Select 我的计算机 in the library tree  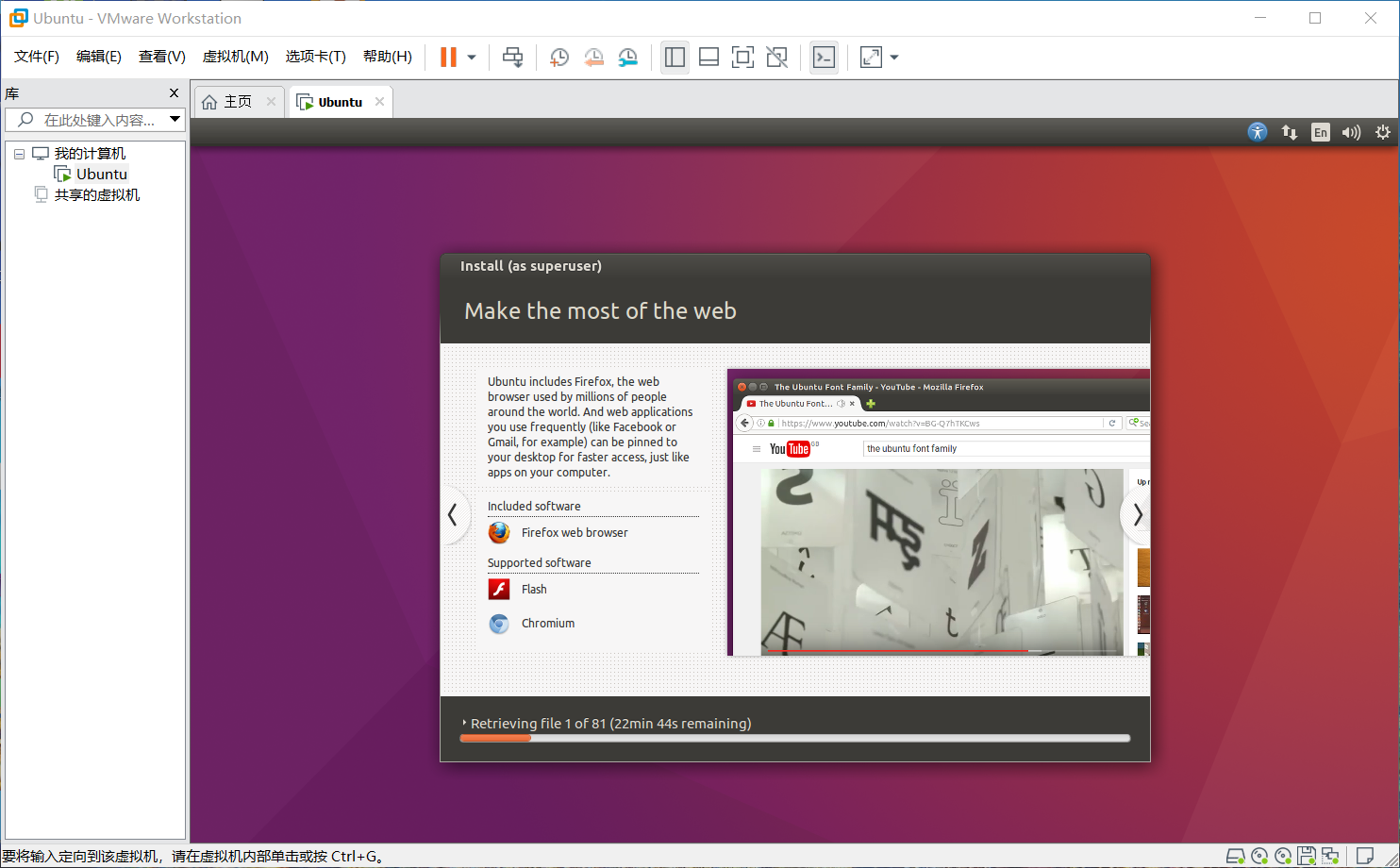pyautogui.click(x=90, y=154)
